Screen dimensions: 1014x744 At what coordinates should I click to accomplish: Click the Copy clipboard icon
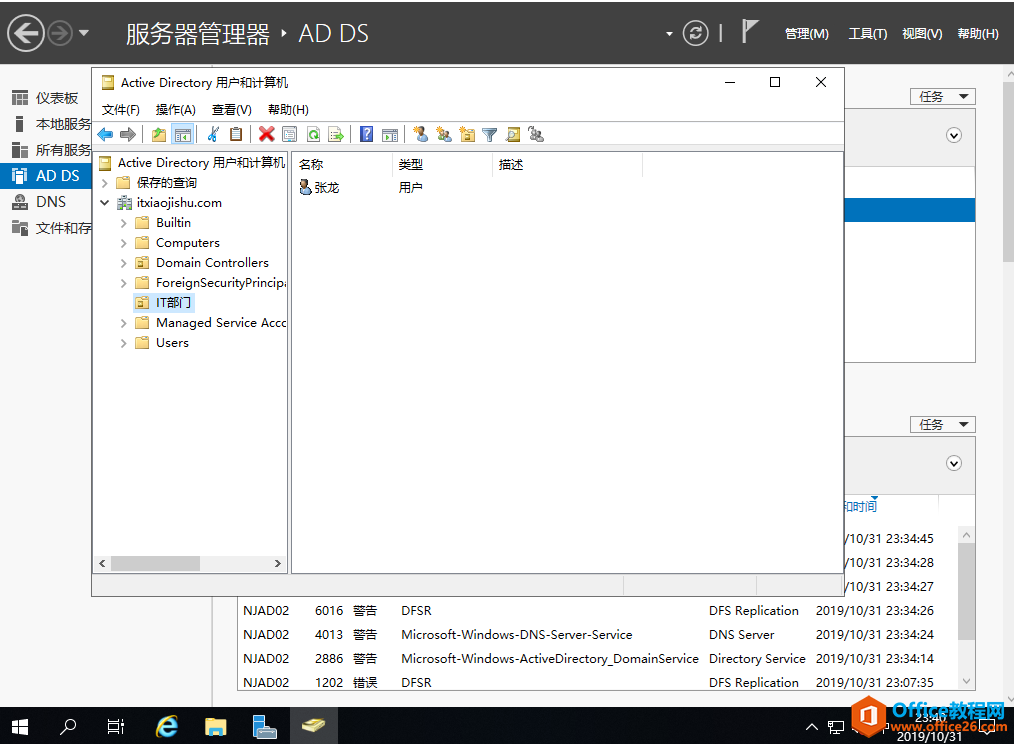(x=236, y=135)
